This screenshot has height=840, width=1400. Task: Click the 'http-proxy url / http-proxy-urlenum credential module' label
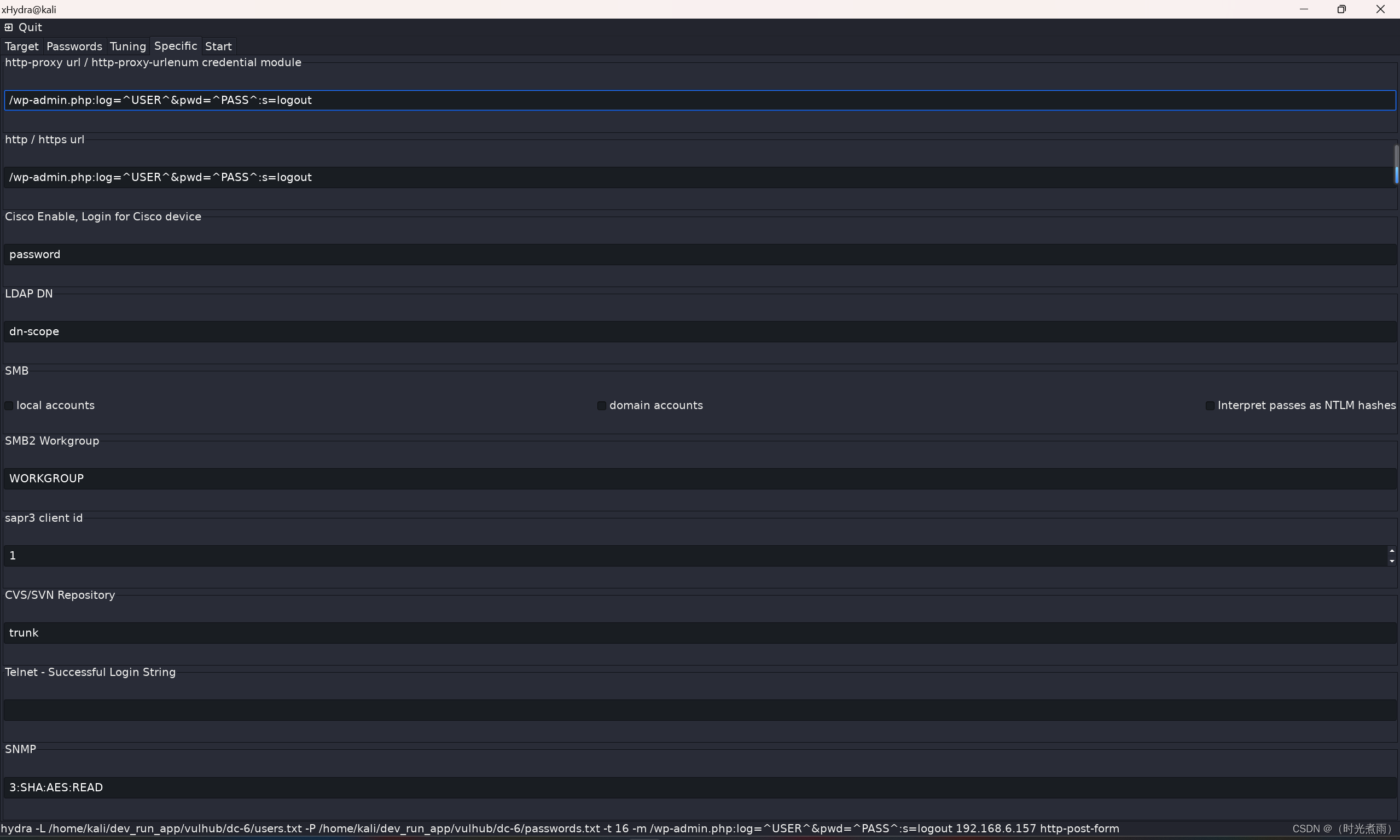tap(153, 62)
